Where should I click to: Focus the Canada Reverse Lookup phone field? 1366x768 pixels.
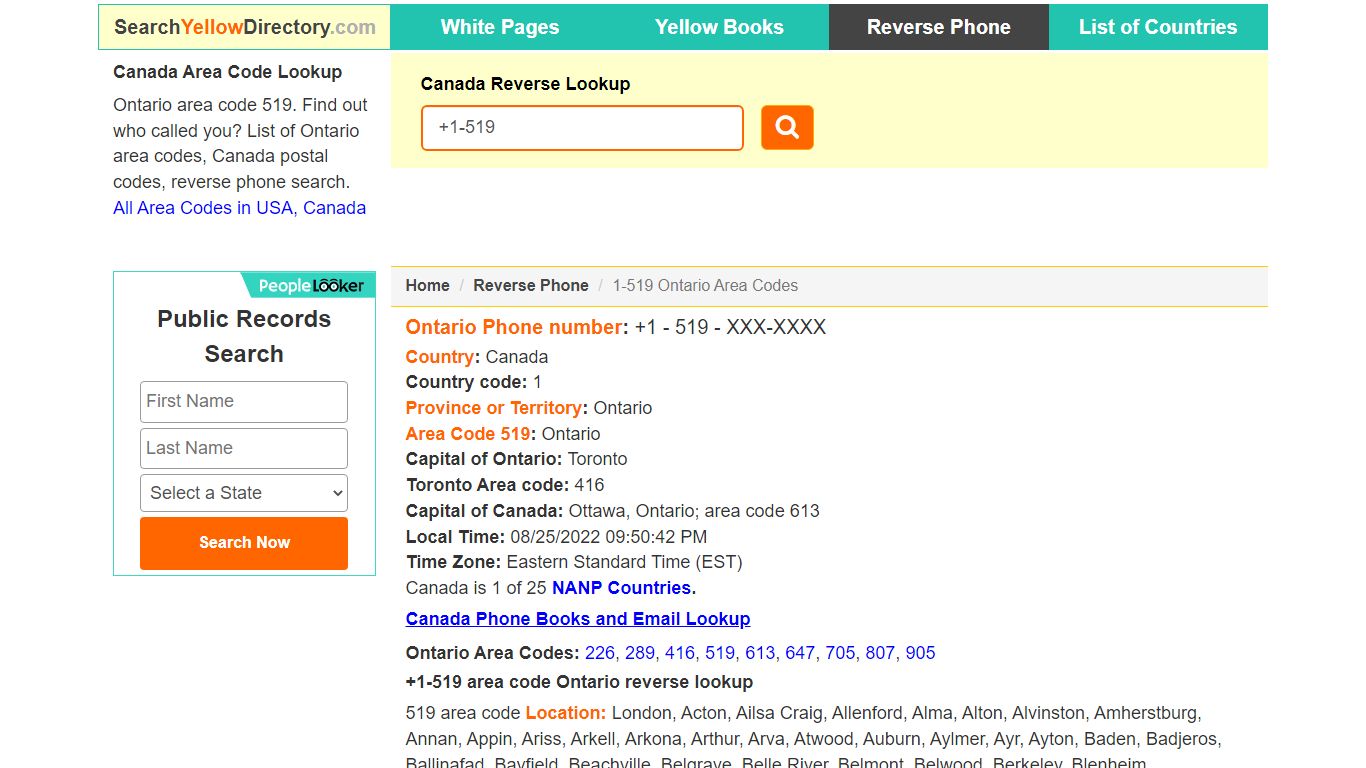pyautogui.click(x=582, y=128)
